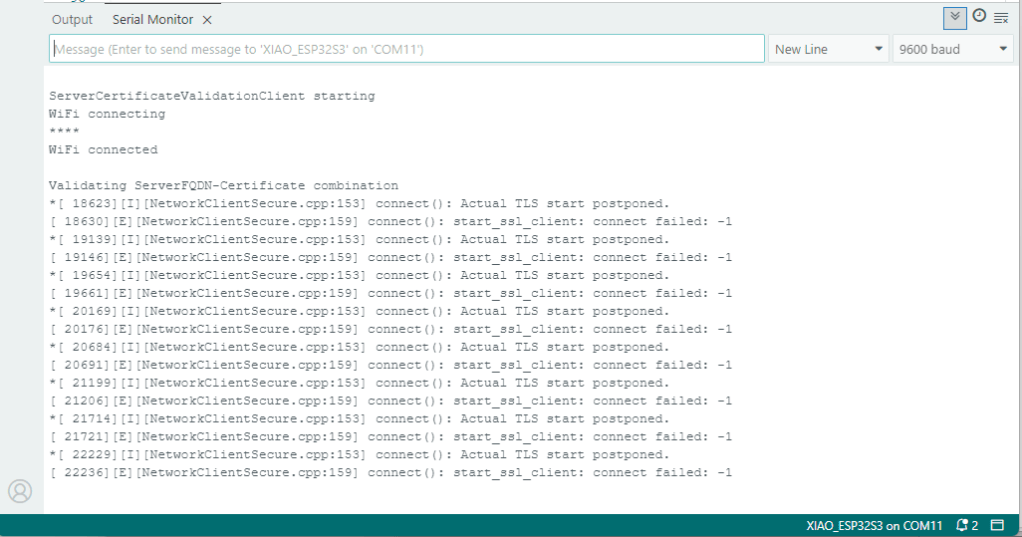
Task: Open the New Line ending dropdown
Action: click(829, 49)
